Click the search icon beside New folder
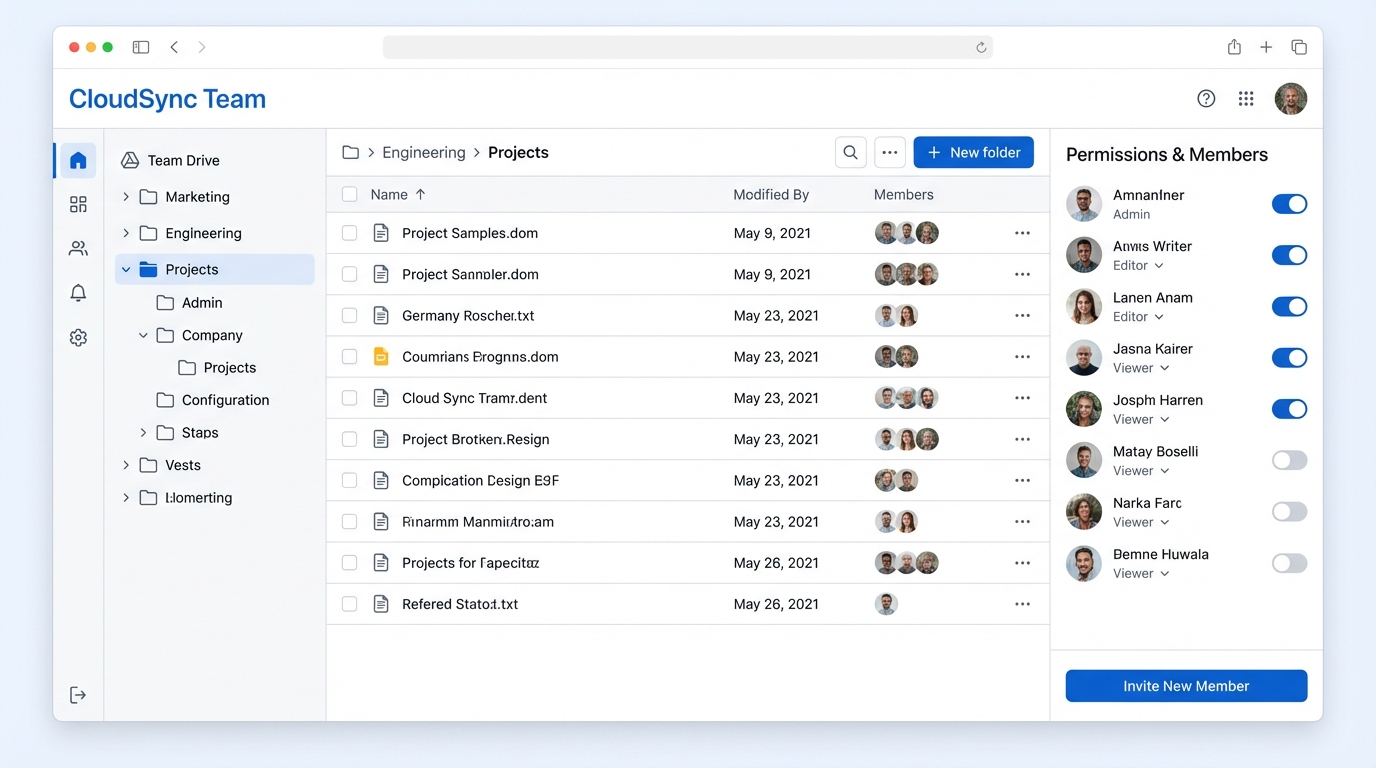The image size is (1376, 768). 850,153
